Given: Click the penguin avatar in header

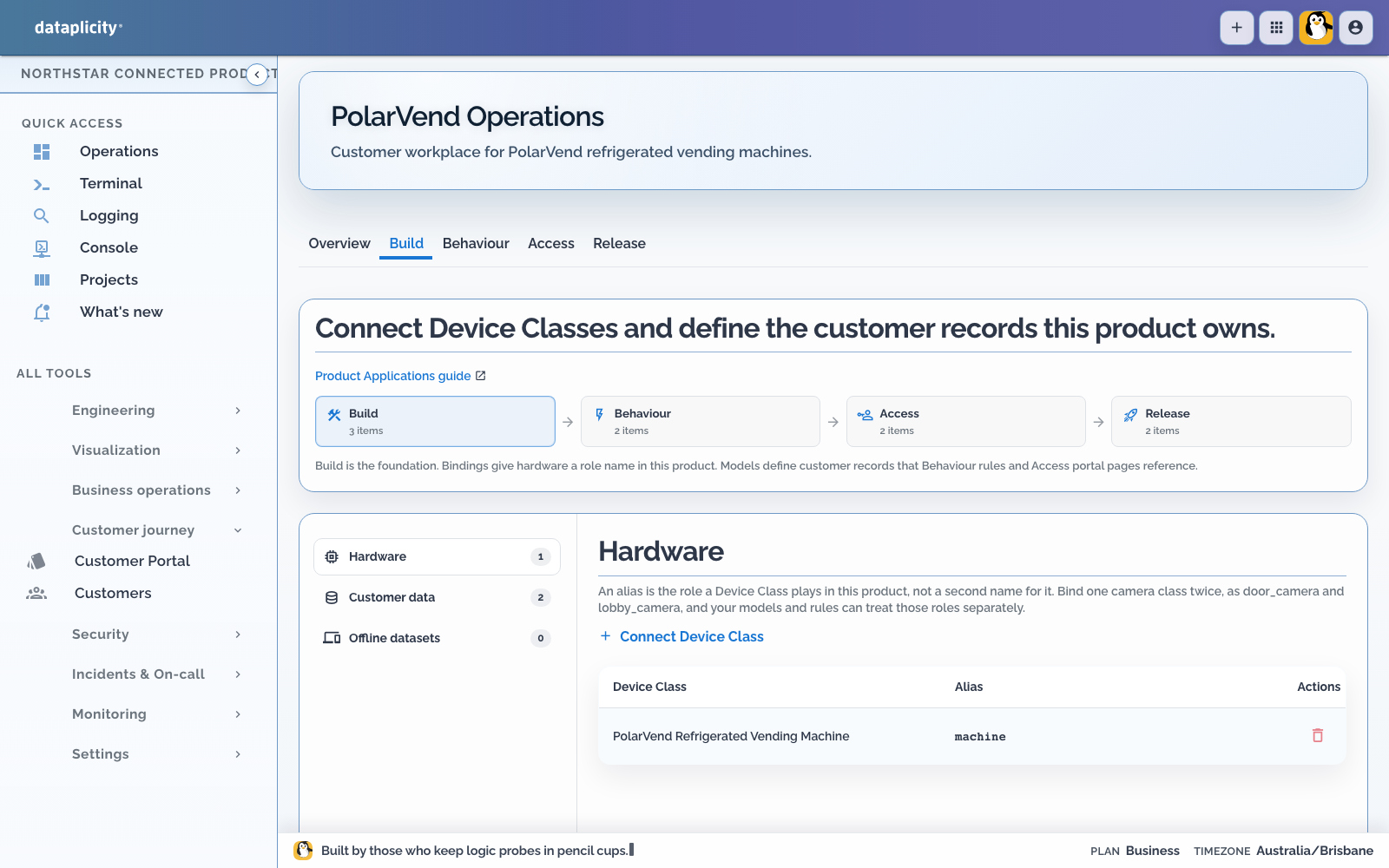Looking at the screenshot, I should pos(1316,28).
